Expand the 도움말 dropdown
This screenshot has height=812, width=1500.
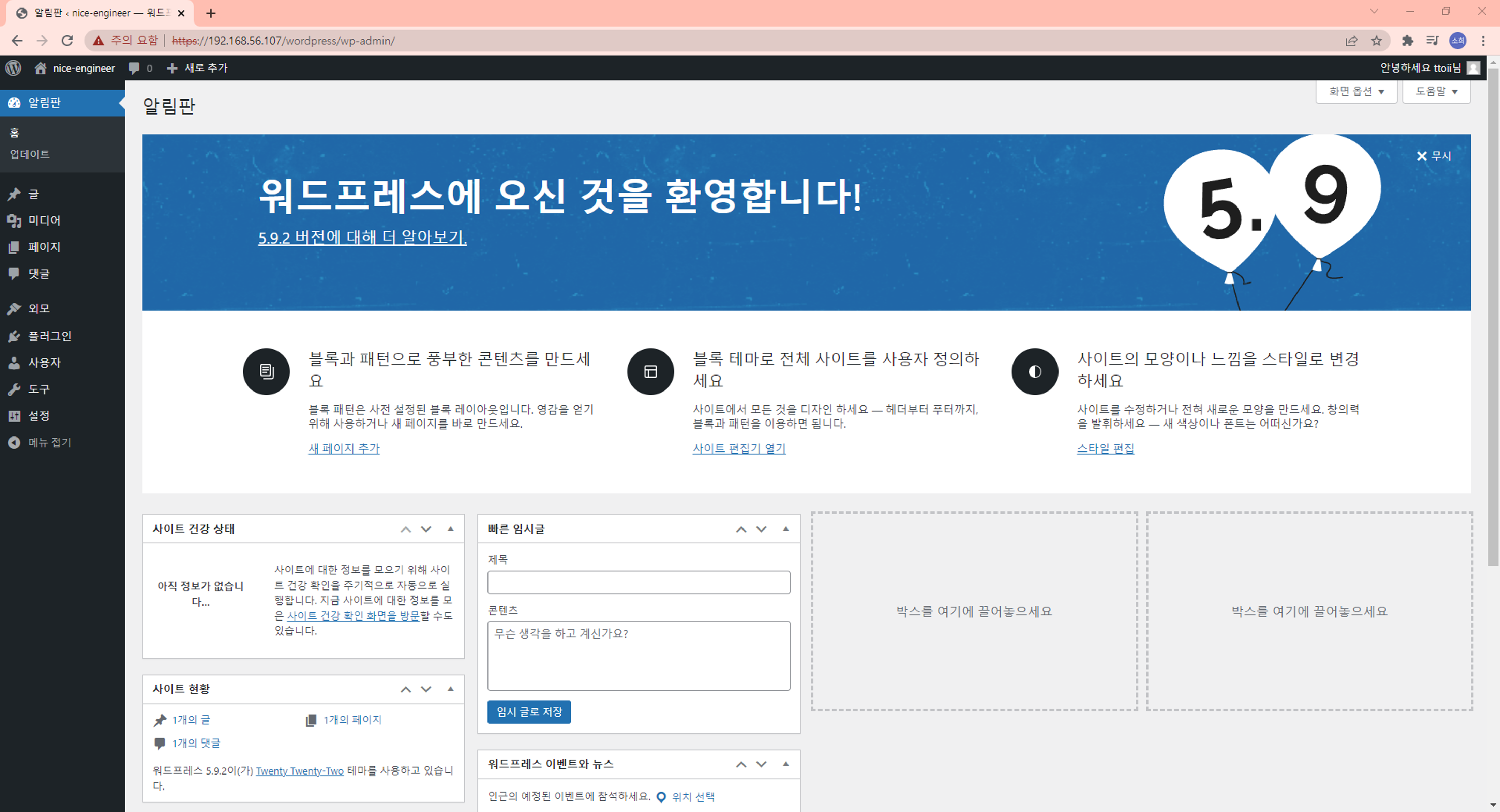(1436, 91)
